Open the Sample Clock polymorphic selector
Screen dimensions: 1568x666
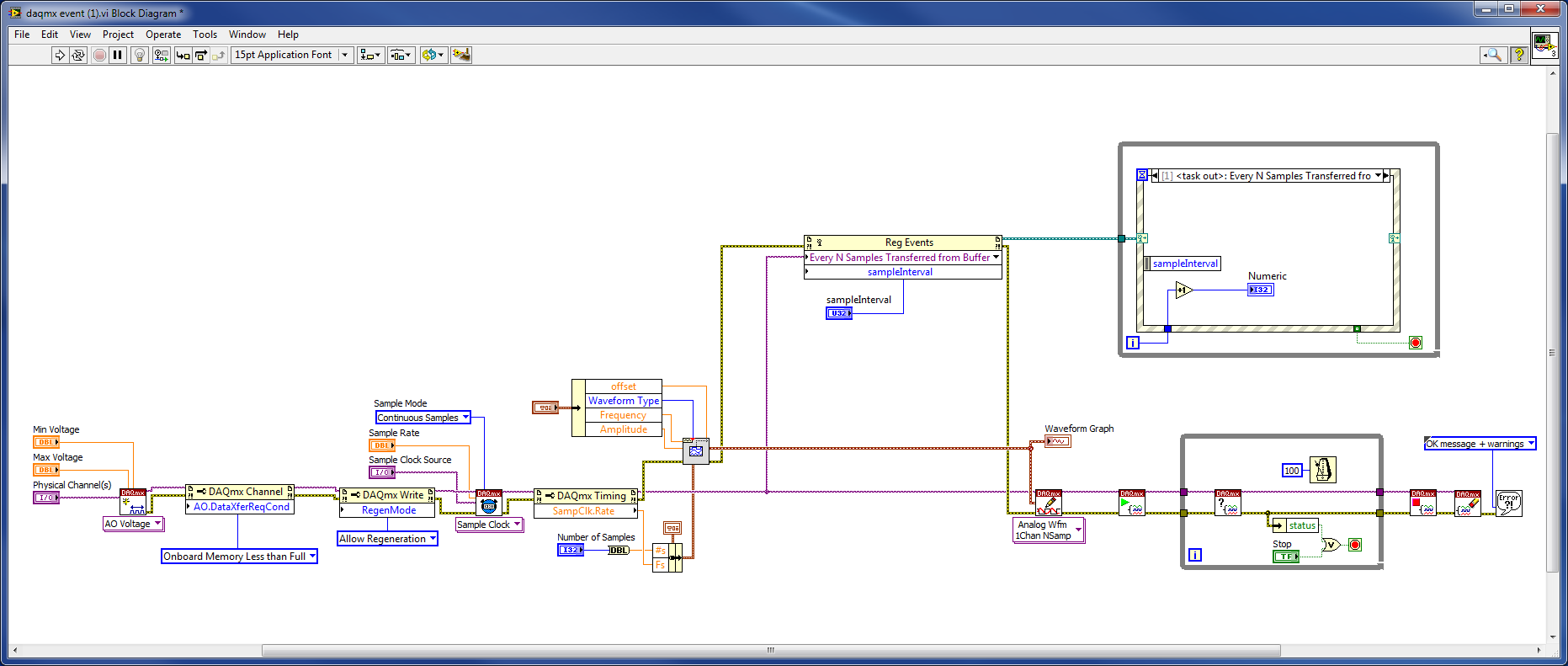[x=489, y=525]
